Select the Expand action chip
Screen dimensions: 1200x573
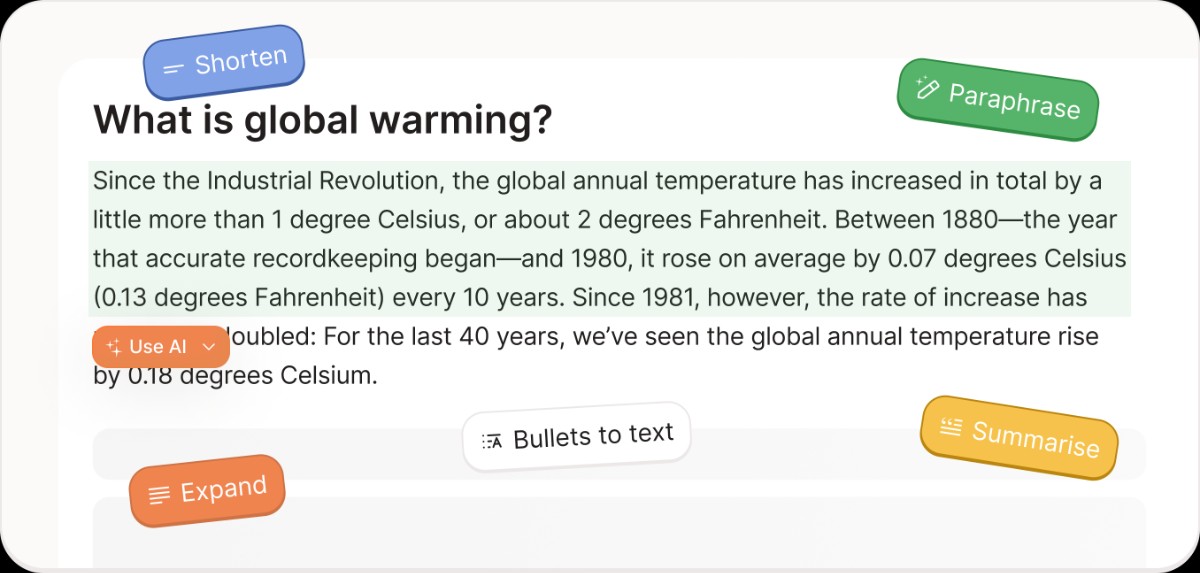pyautogui.click(x=208, y=491)
